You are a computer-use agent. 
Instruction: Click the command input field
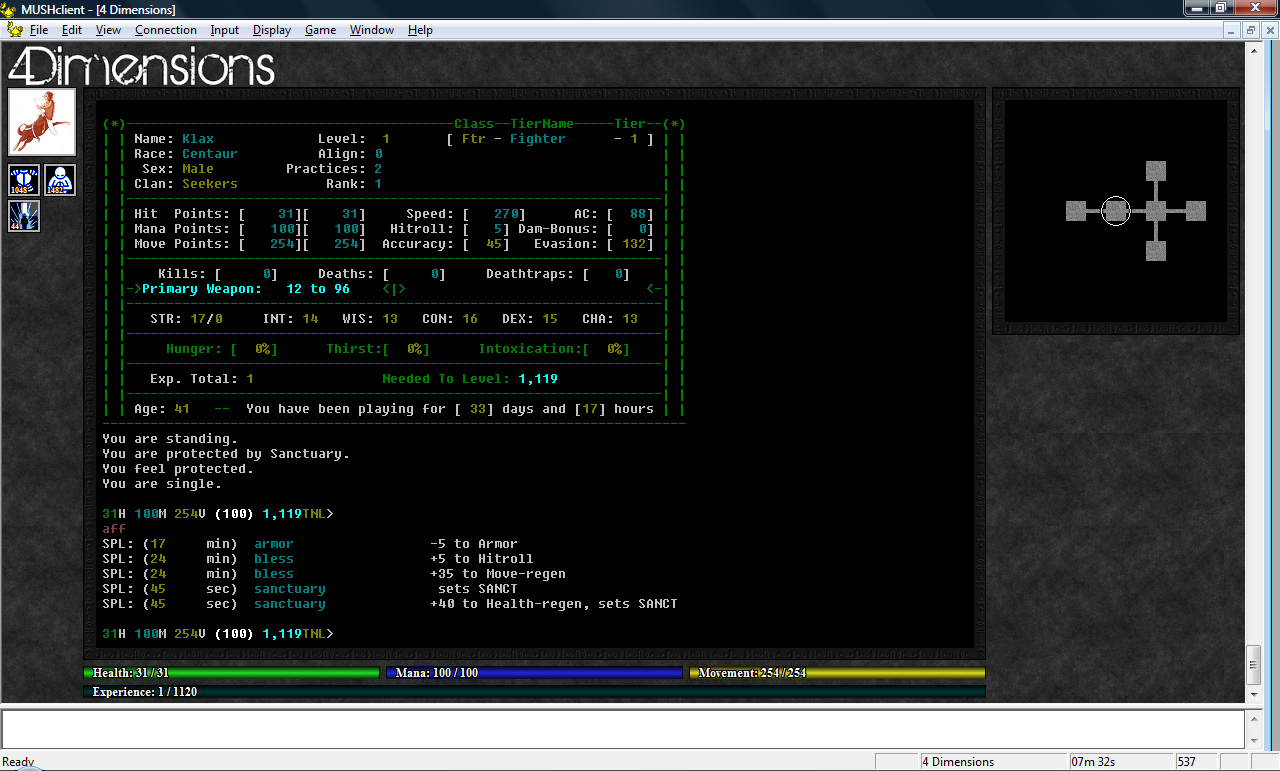point(625,728)
